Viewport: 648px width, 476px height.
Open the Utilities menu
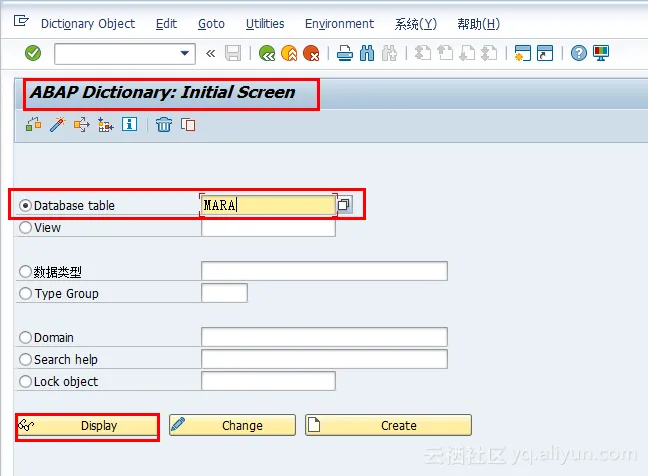point(265,24)
